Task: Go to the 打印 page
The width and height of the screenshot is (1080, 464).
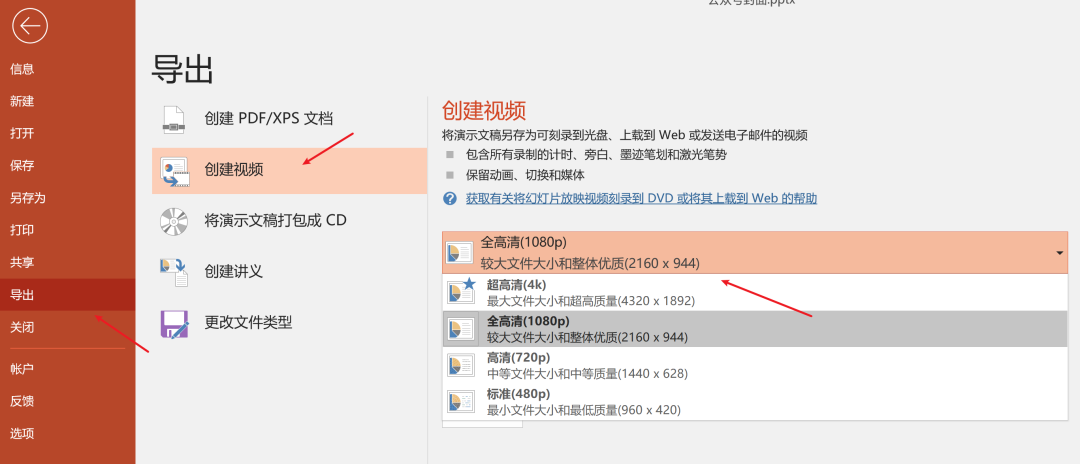Action: point(68,231)
